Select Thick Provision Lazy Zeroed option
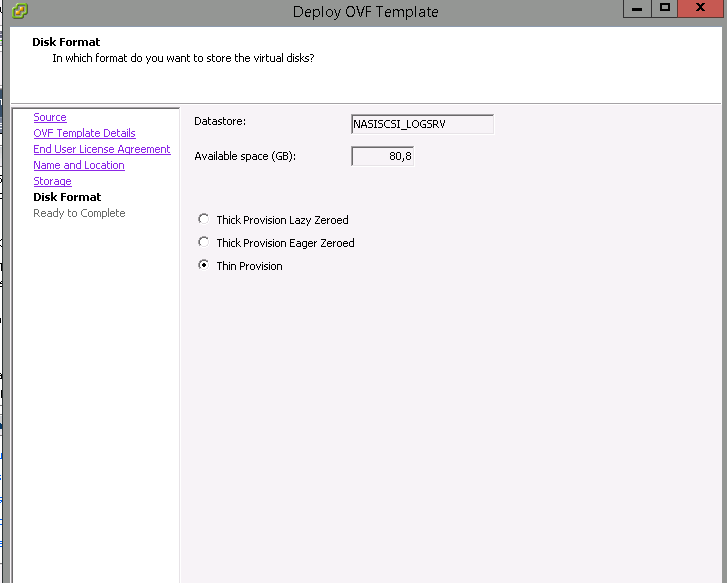This screenshot has width=727, height=583. point(205,220)
